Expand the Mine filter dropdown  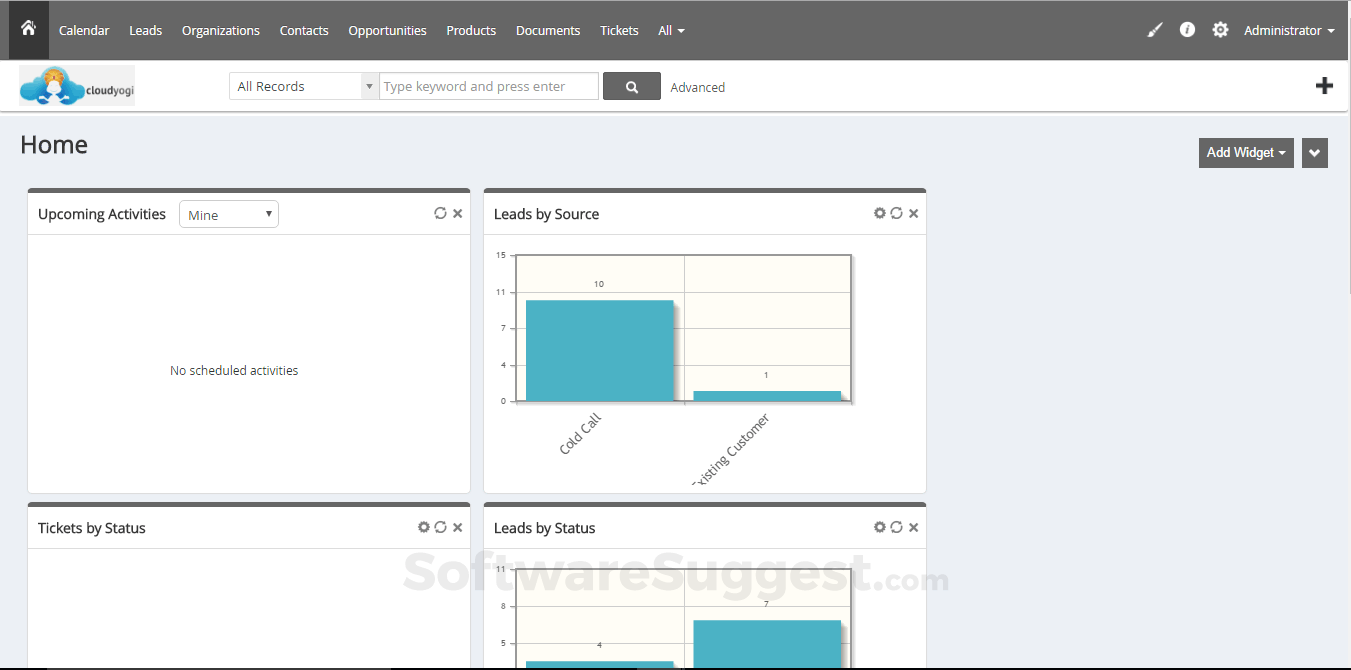pyautogui.click(x=229, y=214)
